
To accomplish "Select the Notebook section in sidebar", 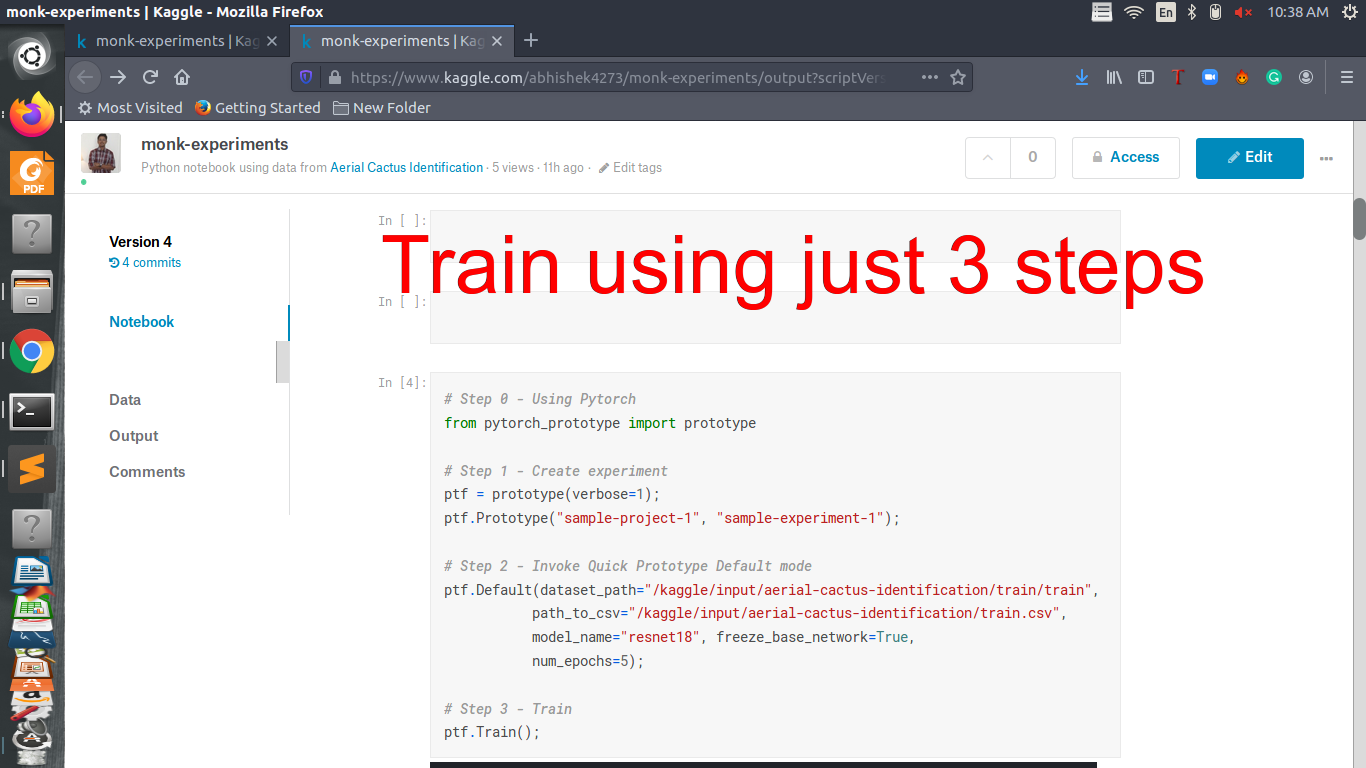I will 141,322.
